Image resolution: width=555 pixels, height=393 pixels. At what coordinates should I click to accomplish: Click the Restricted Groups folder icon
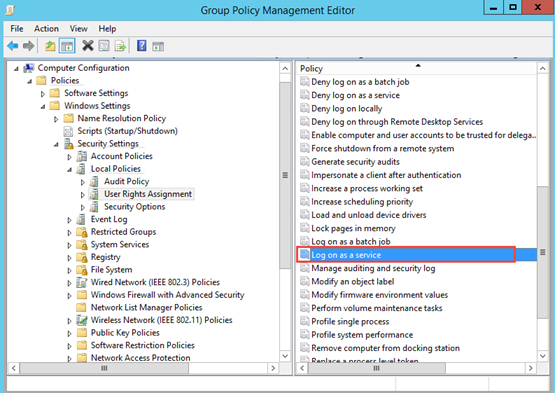pos(82,232)
